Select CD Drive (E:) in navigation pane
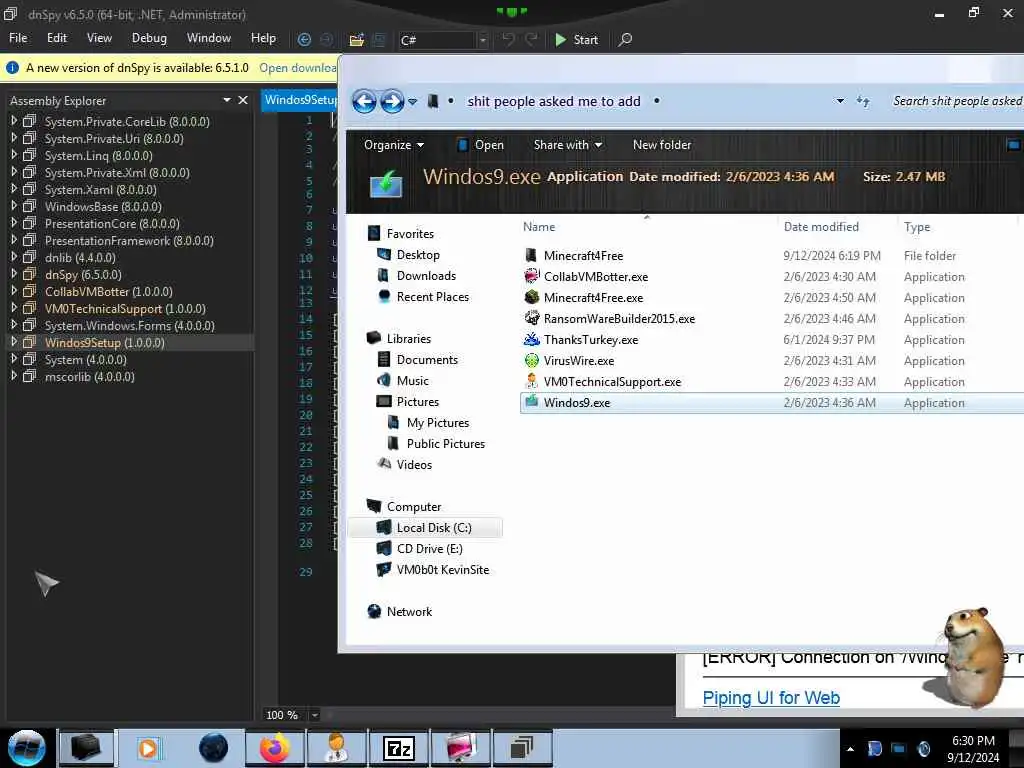Image resolution: width=1024 pixels, height=768 pixels. tap(429, 549)
